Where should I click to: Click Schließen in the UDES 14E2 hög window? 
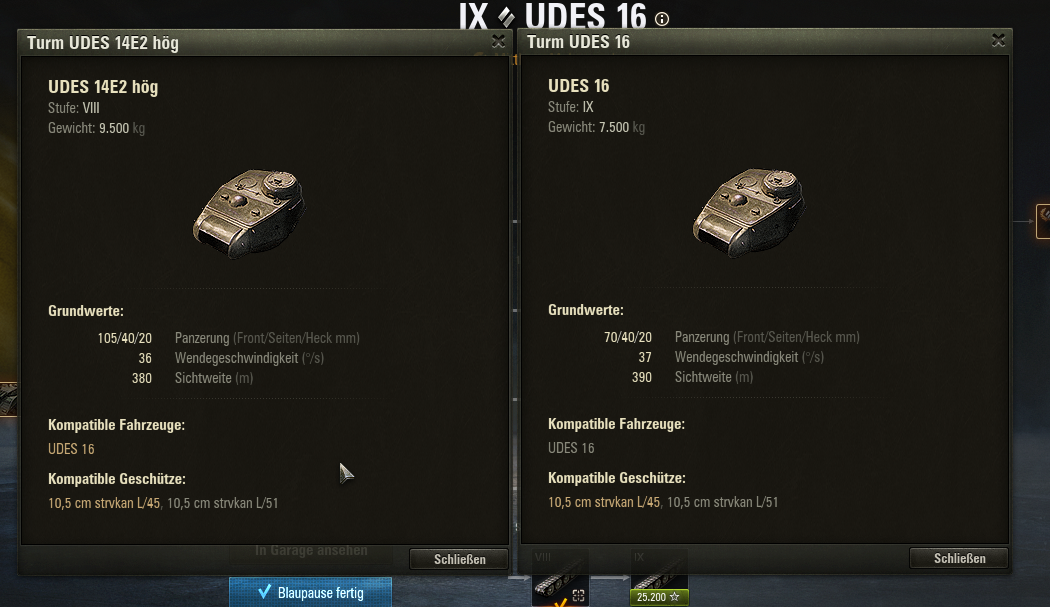click(459, 559)
